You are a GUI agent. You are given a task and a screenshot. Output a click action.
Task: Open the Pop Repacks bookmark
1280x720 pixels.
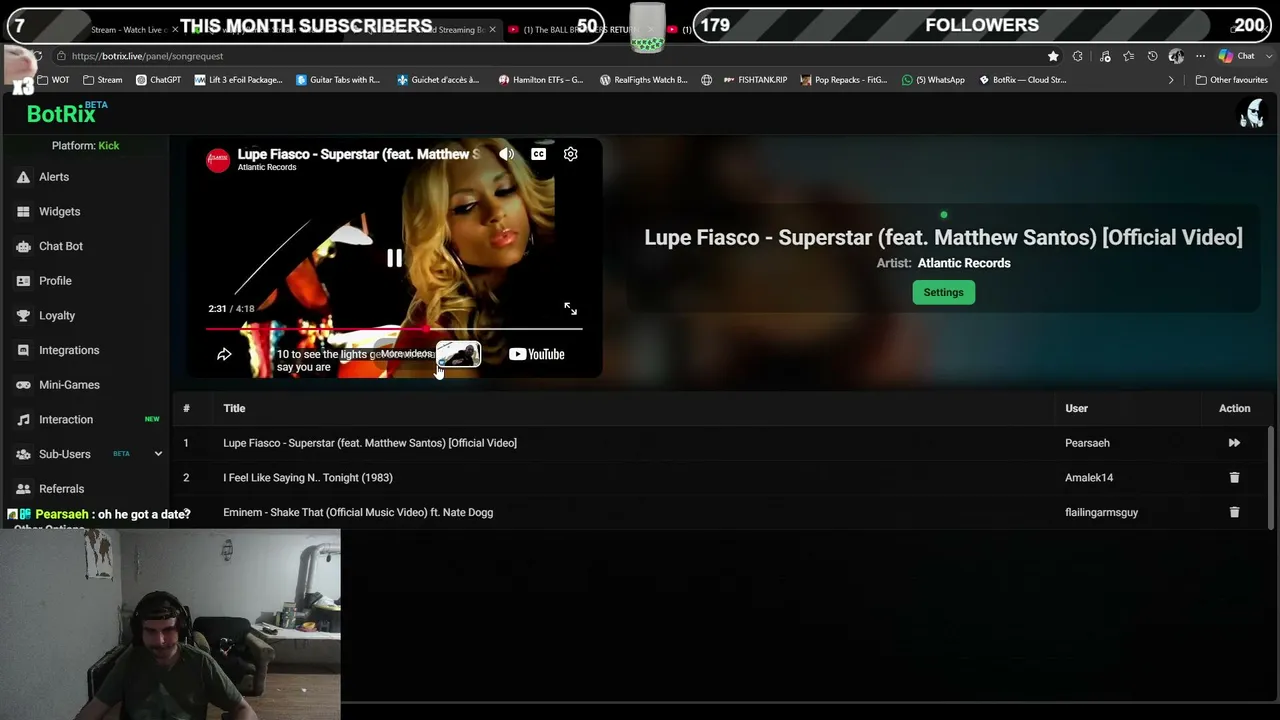844,80
